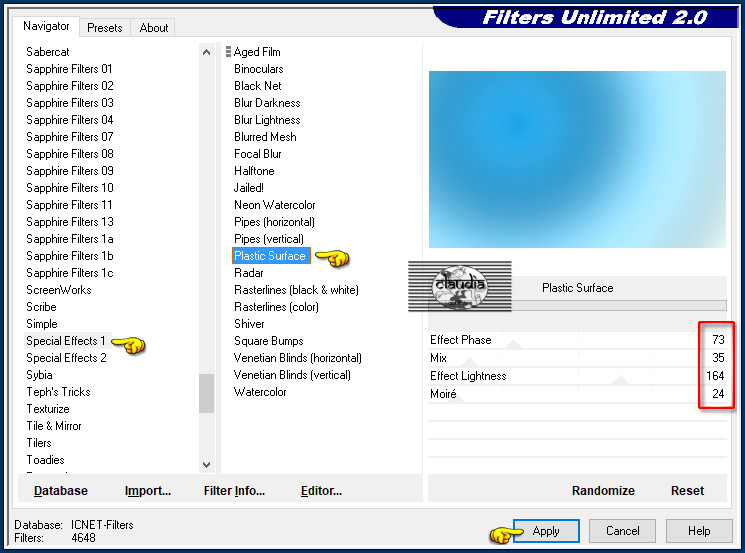Select Sapphire Filters 07
The height and width of the screenshot is (553, 745).
[x=70, y=137]
